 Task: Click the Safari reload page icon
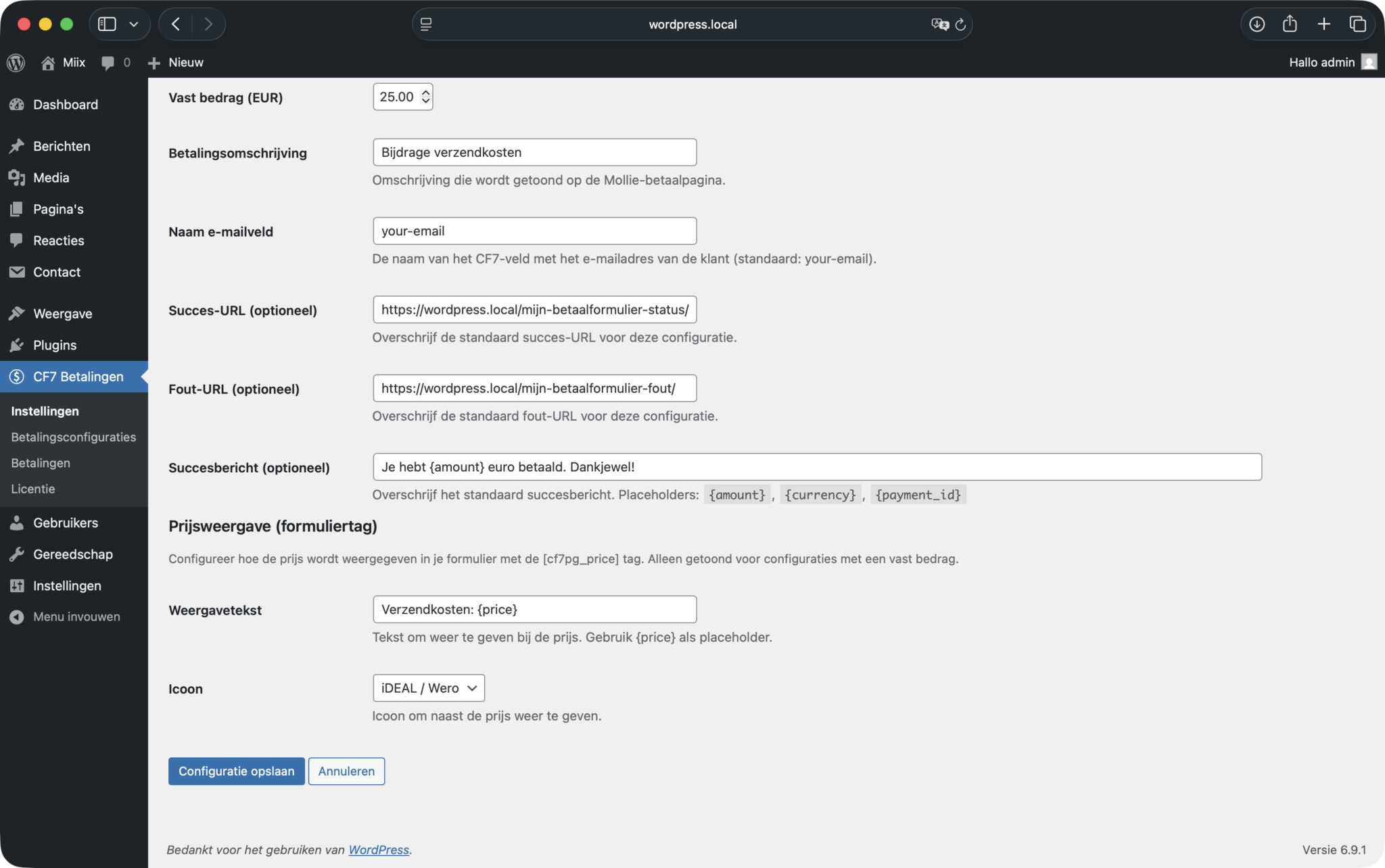click(960, 24)
